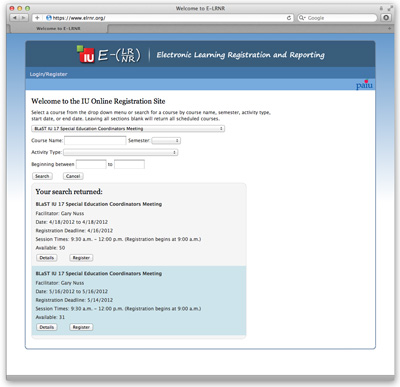The height and width of the screenshot is (387, 400).
Task: Click 'Available: 50' text
Action: pyautogui.click(x=50, y=248)
